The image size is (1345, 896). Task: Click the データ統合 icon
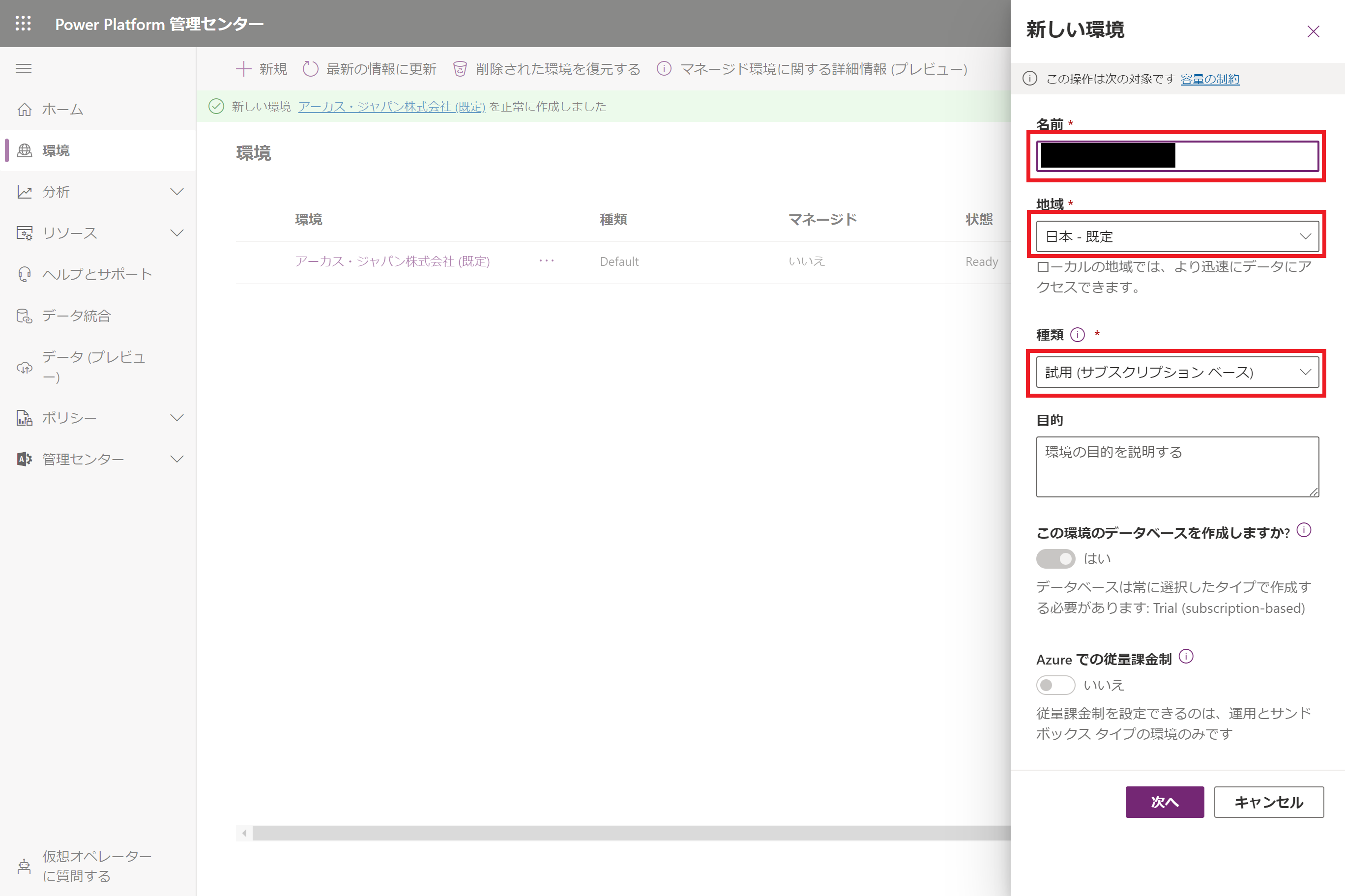tap(25, 316)
